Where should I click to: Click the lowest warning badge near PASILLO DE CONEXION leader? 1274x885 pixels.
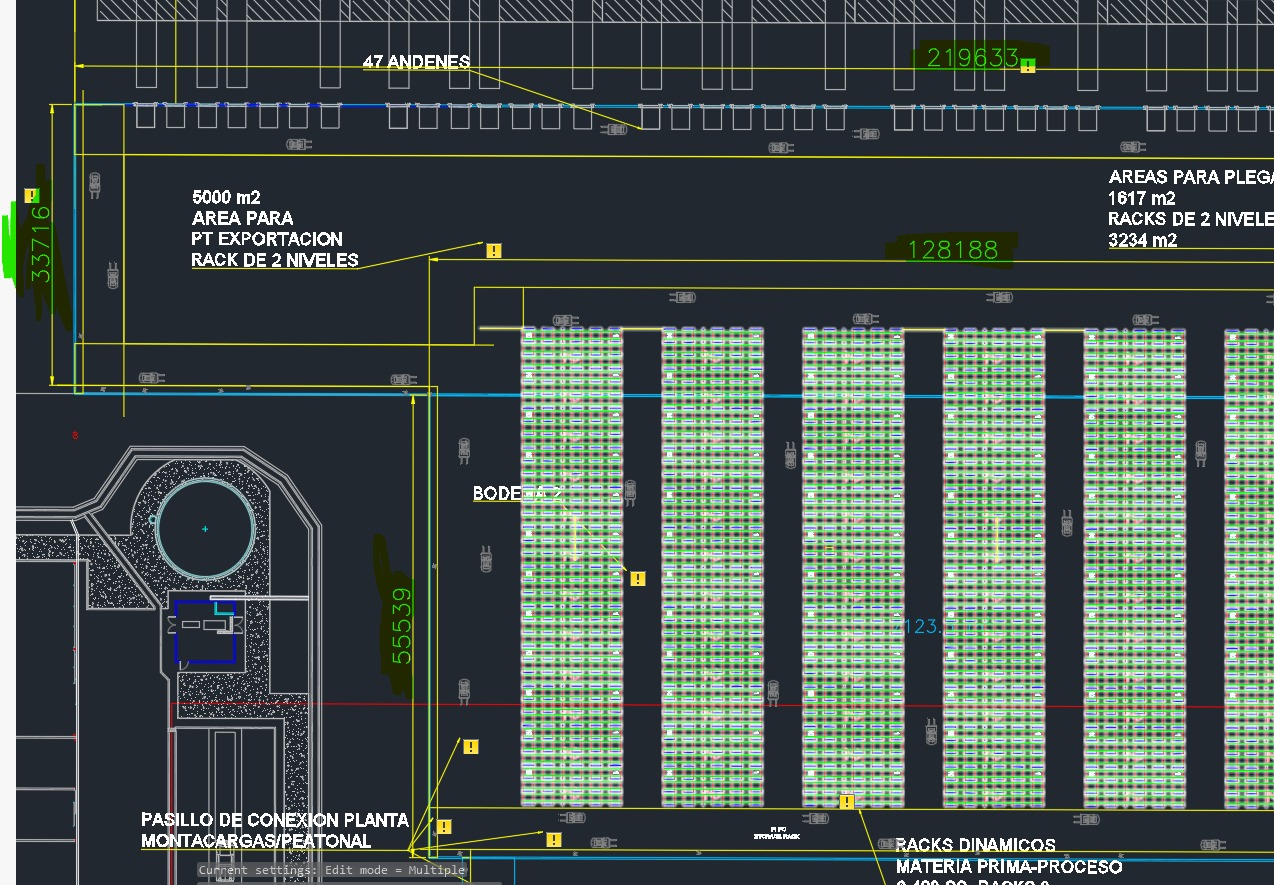coord(444,827)
